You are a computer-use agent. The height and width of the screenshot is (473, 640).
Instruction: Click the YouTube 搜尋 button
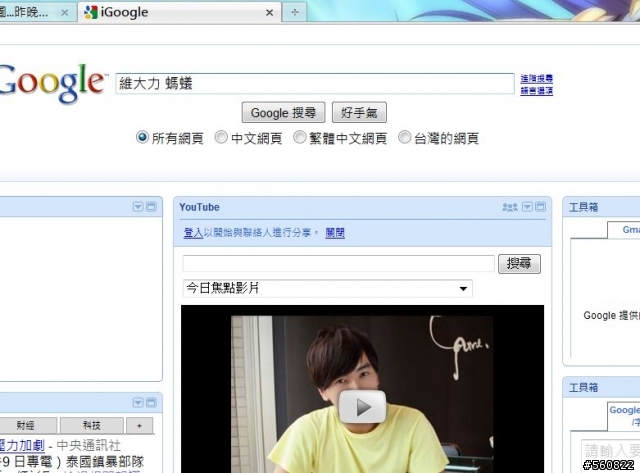(519, 264)
